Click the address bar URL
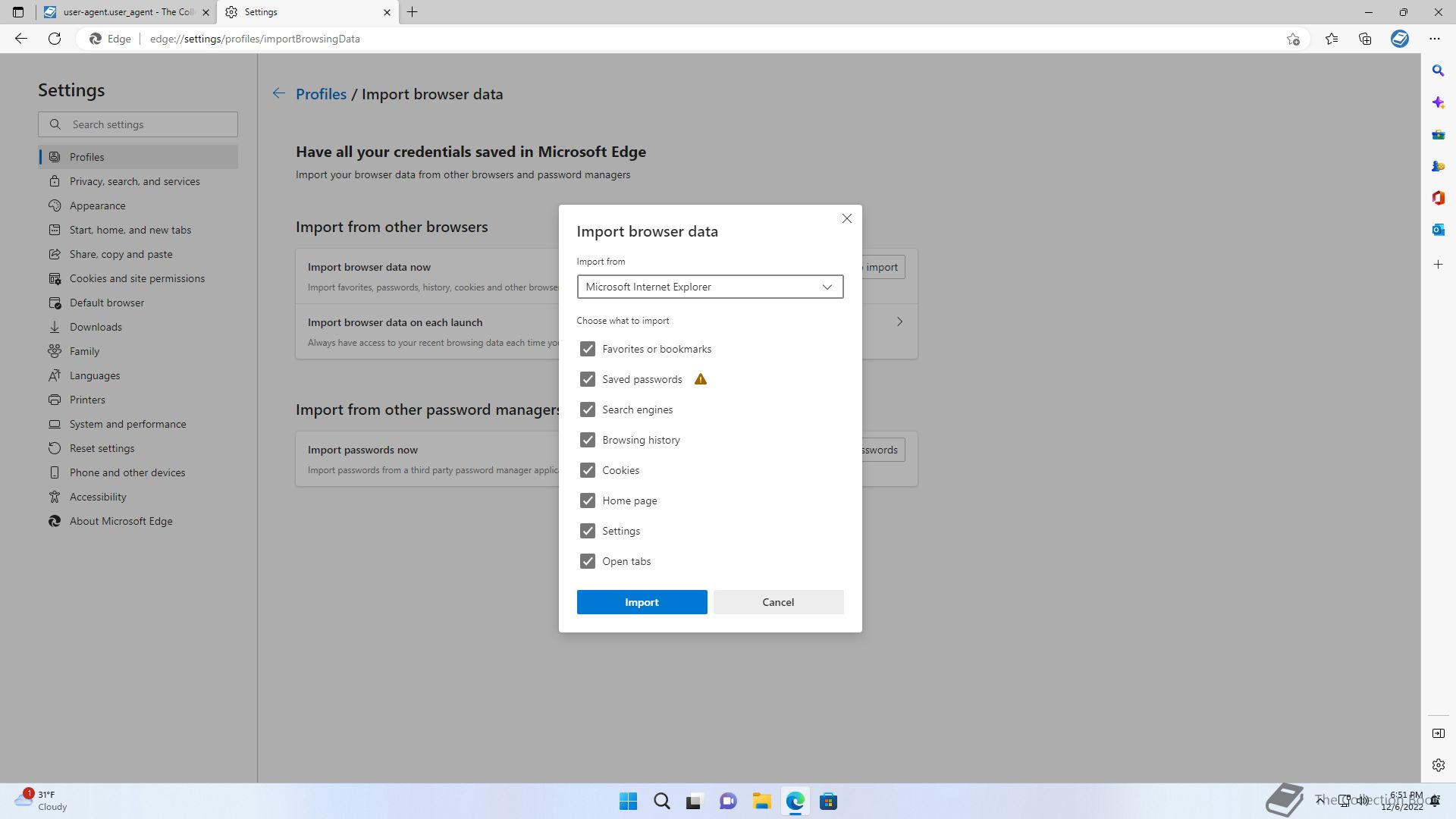This screenshot has height=819, width=1456. tap(255, 39)
